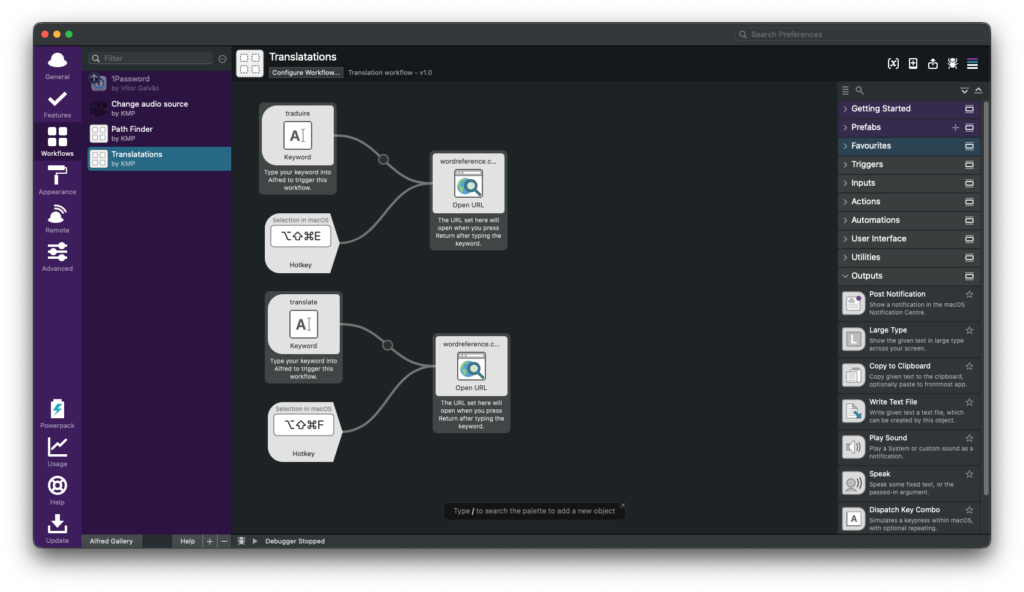Favourite the Dispatch Key Combo star
This screenshot has height=592, width=1024.
point(970,510)
